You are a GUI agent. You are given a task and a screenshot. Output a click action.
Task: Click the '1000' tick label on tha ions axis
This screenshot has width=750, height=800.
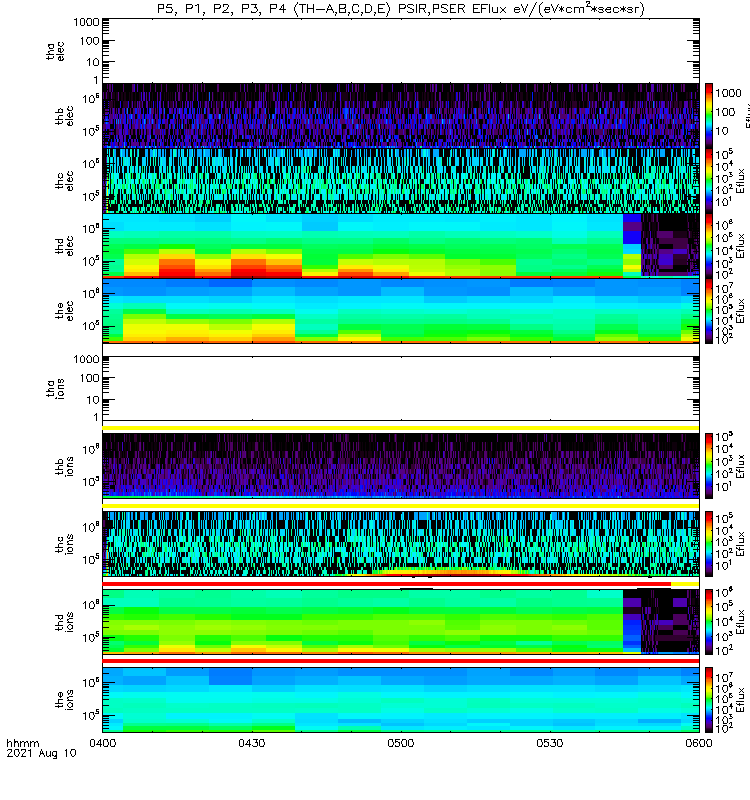click(x=86, y=359)
